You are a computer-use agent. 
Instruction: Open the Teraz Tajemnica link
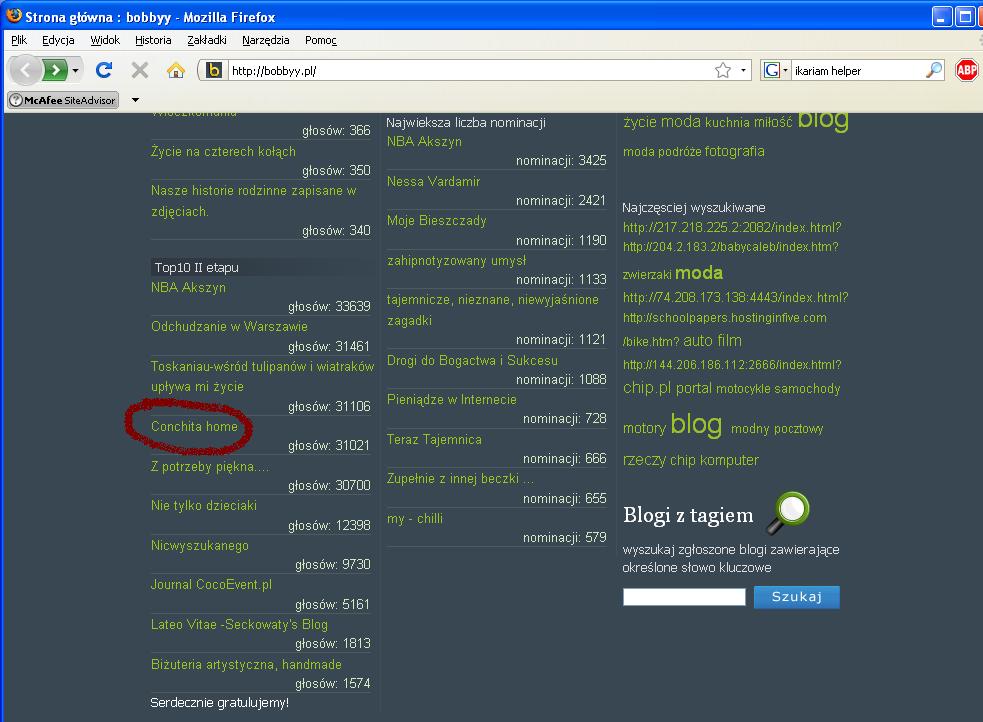[x=434, y=439]
